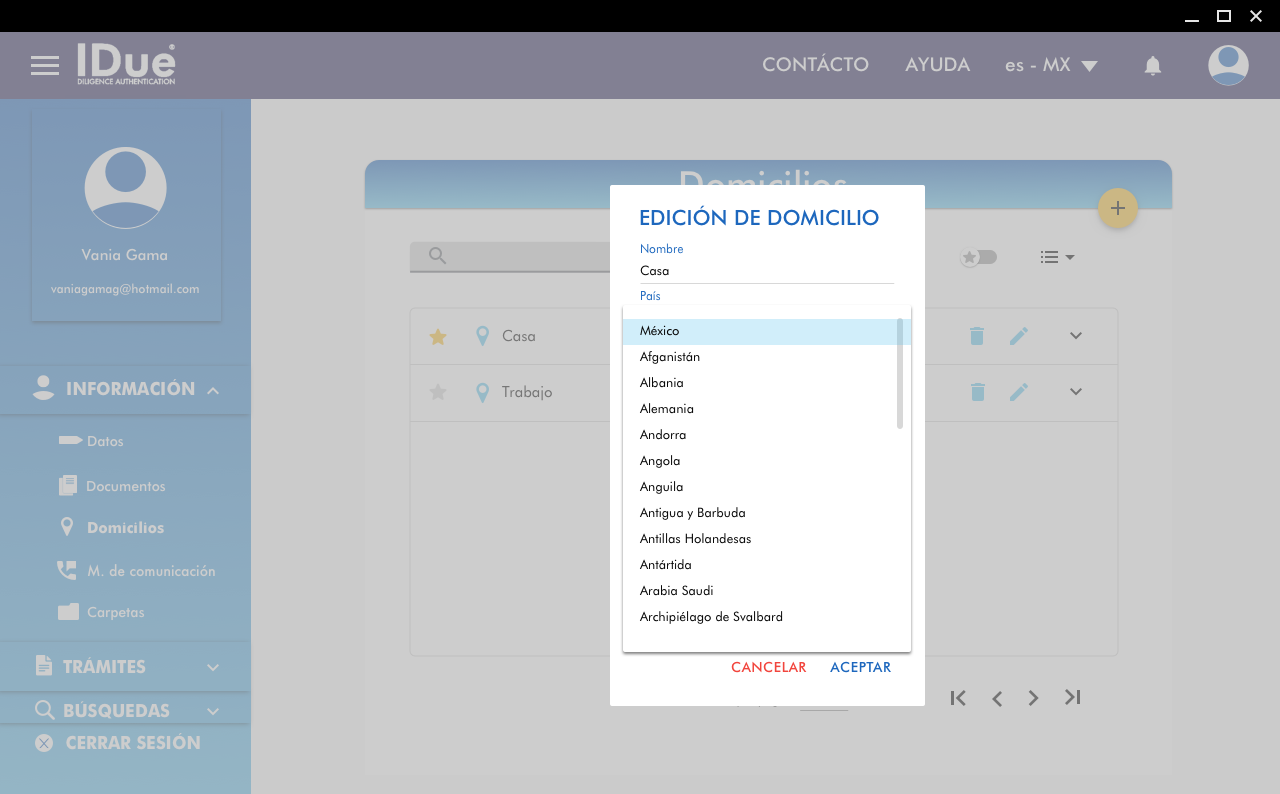Expand the Casa row chevron
This screenshot has height=794, width=1280.
[1075, 336]
